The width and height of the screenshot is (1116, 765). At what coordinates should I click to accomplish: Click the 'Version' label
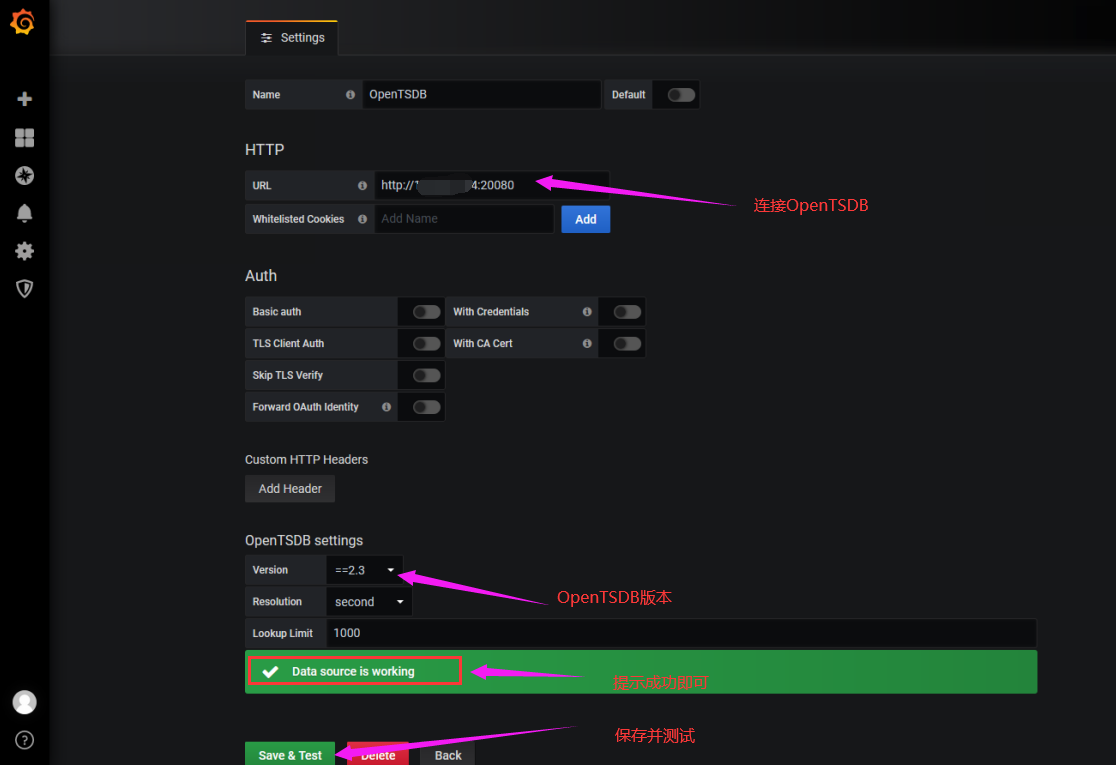click(x=270, y=570)
